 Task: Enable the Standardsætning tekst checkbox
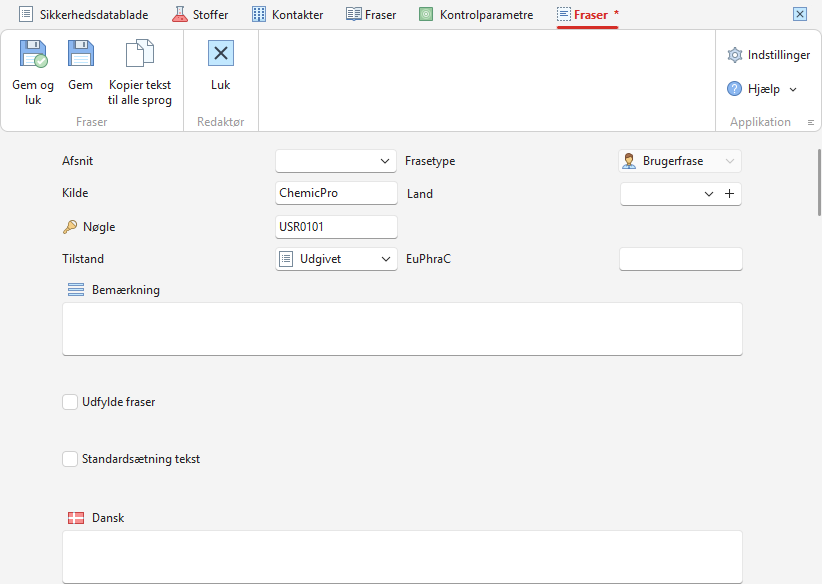[70, 459]
